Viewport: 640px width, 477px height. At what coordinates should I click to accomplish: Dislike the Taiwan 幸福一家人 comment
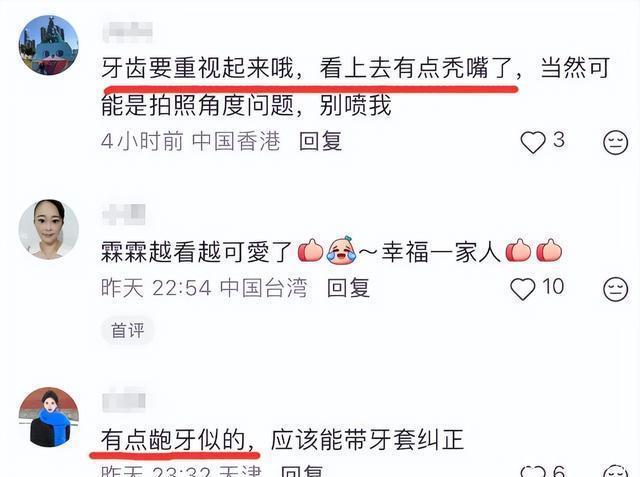(616, 289)
